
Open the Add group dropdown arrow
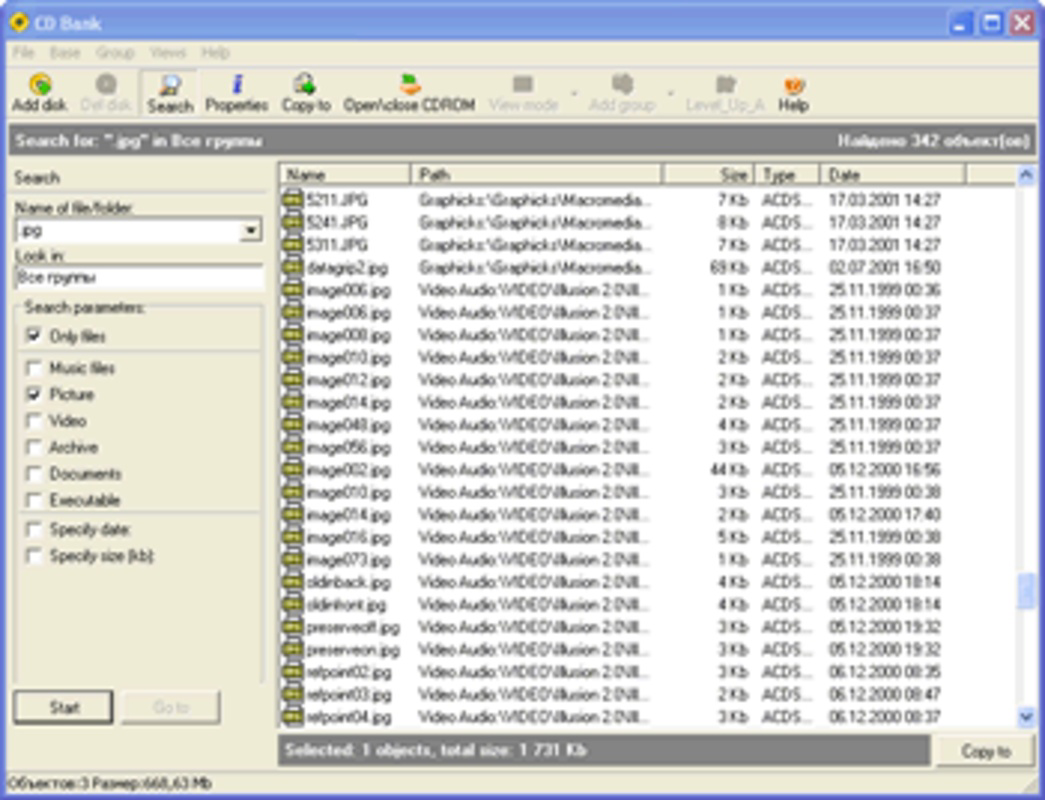pyautogui.click(x=671, y=92)
